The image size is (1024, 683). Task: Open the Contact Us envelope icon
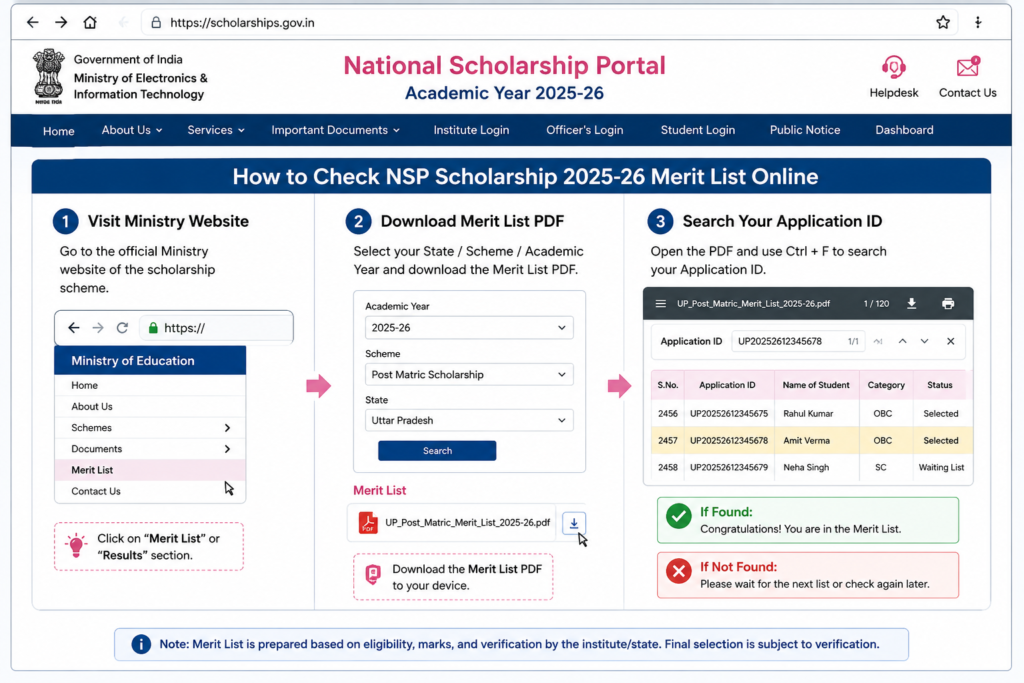pyautogui.click(x=968, y=67)
